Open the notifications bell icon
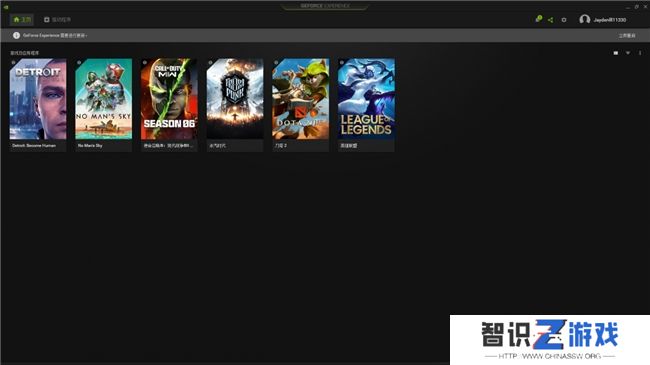This screenshot has height=365, width=650. coord(538,19)
